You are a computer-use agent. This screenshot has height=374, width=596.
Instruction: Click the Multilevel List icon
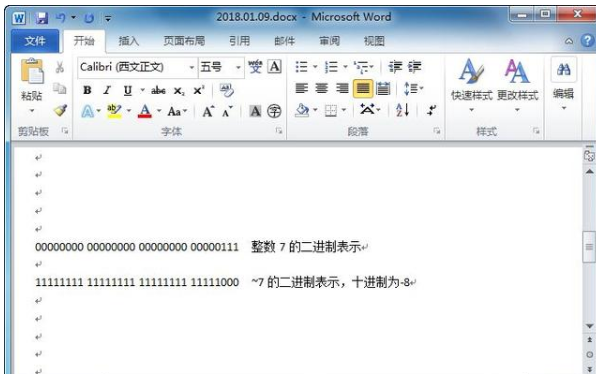click(x=361, y=67)
